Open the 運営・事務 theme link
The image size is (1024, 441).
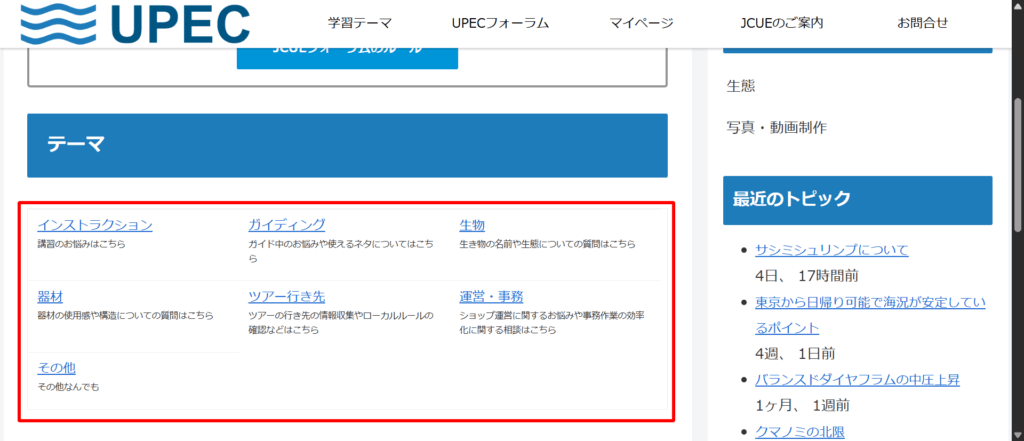[491, 297]
